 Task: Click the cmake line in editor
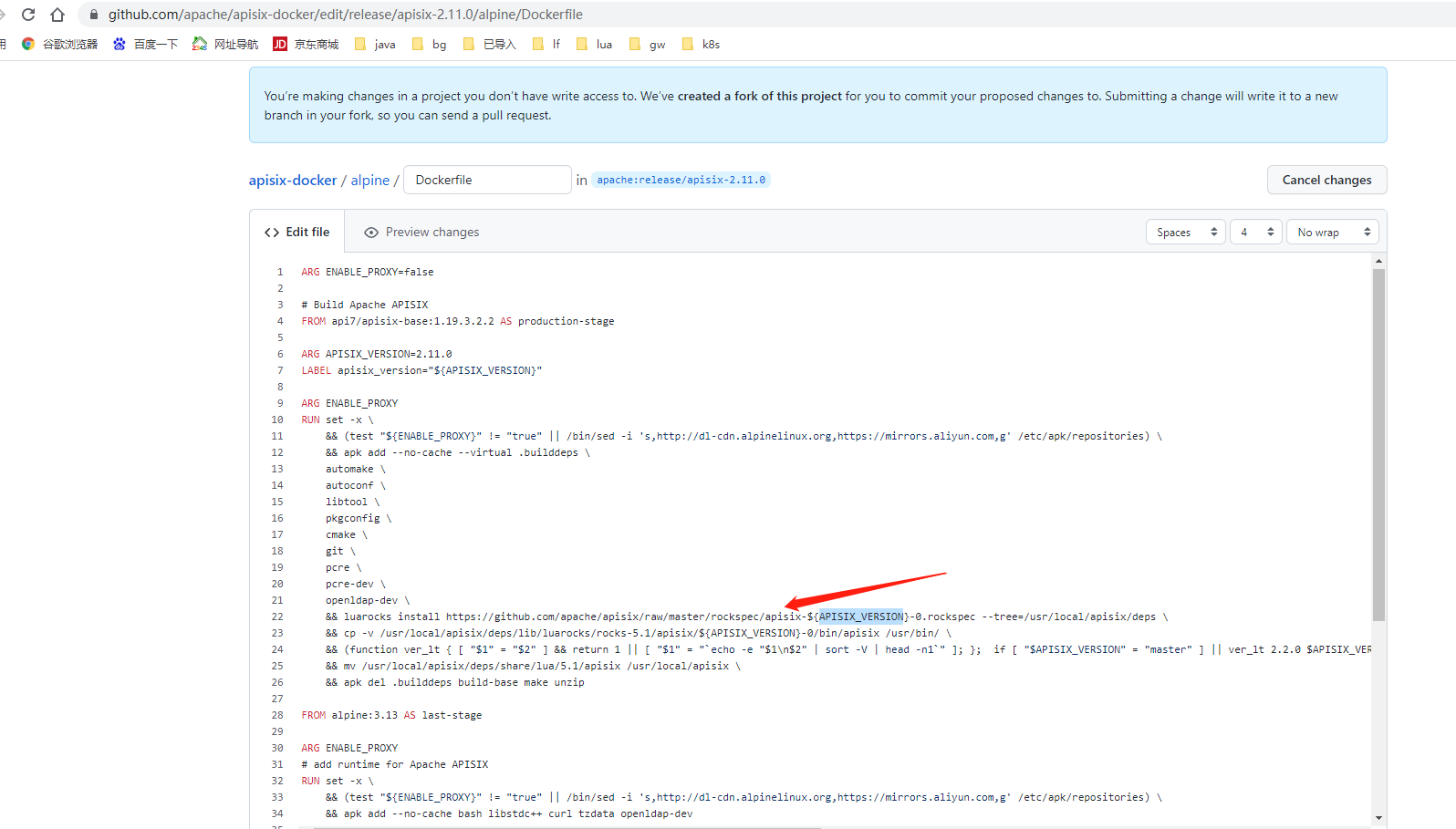click(347, 534)
